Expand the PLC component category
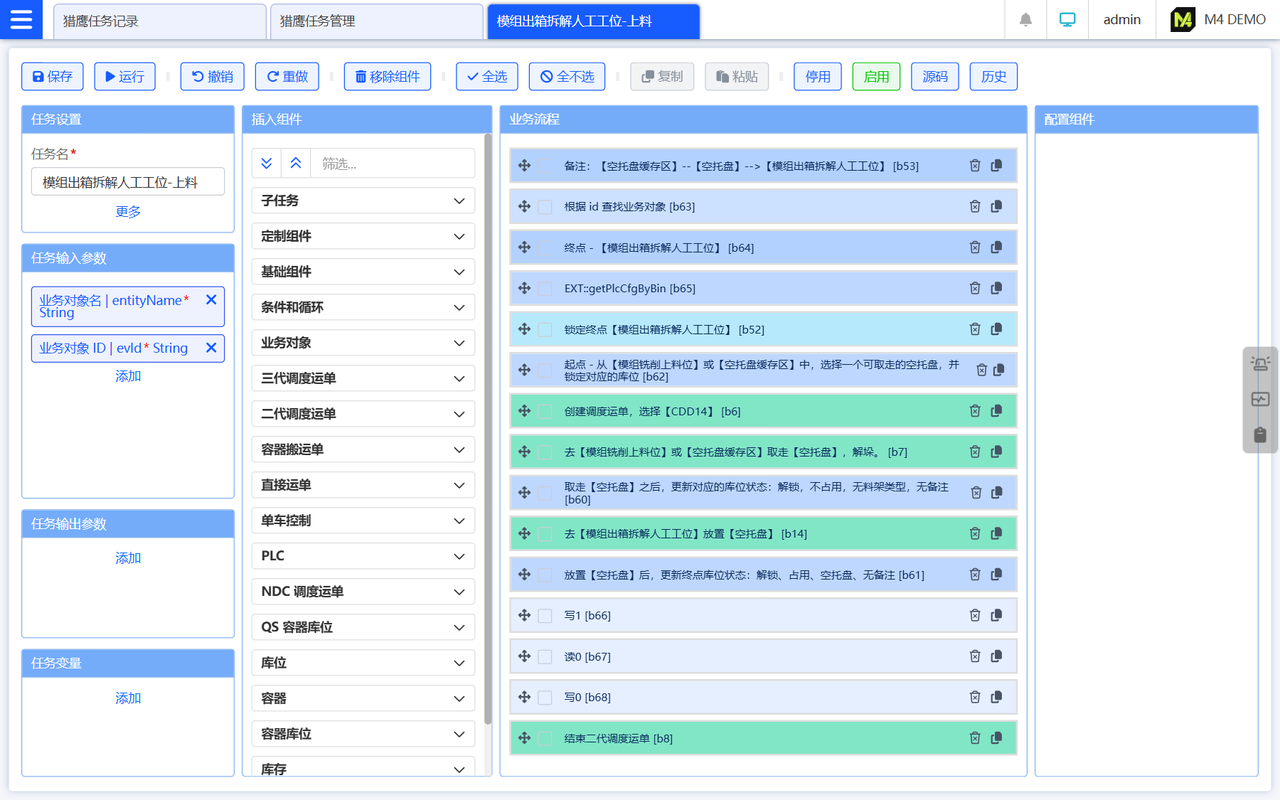 362,556
